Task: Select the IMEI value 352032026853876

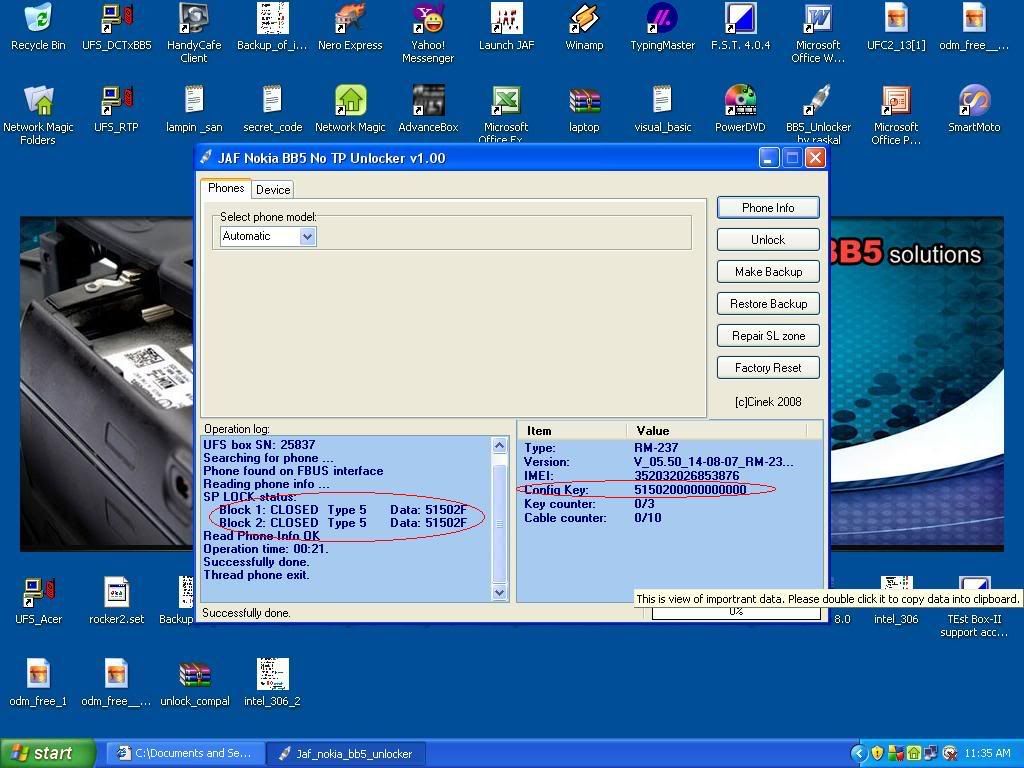Action: [686, 475]
